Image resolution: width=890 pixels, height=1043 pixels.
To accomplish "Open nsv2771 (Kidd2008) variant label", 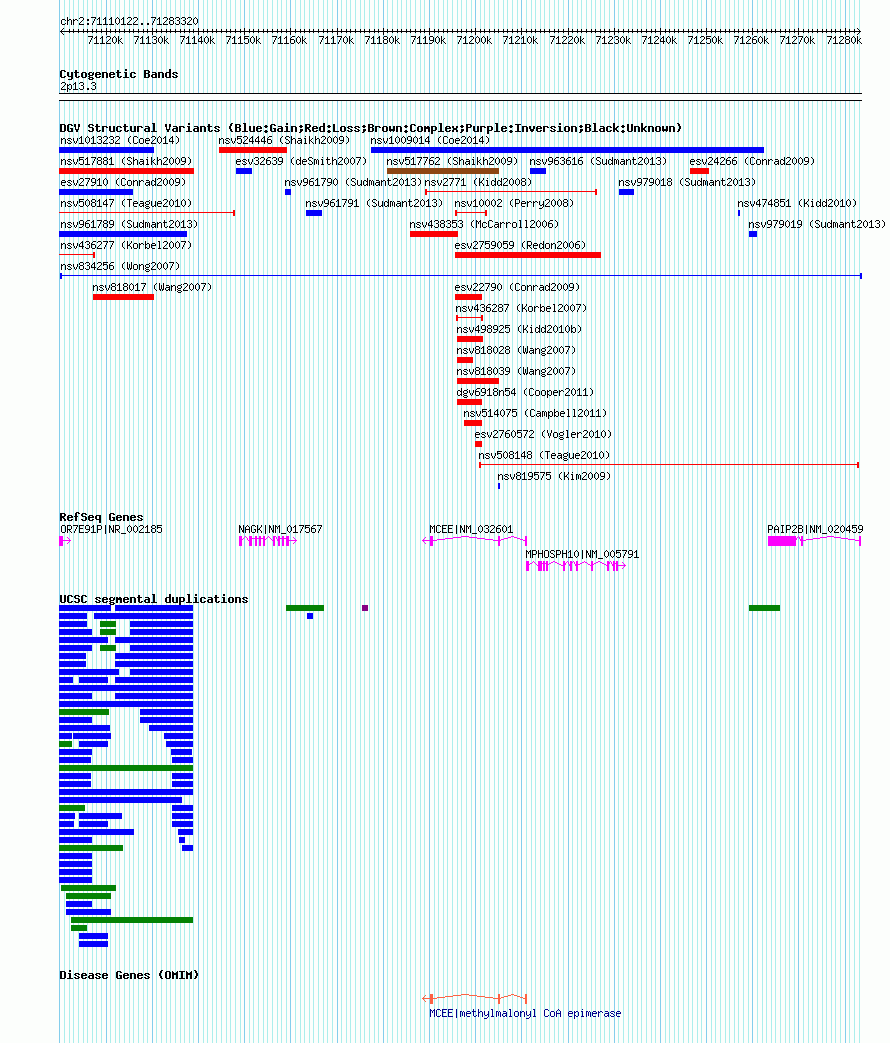I will click(x=478, y=182).
